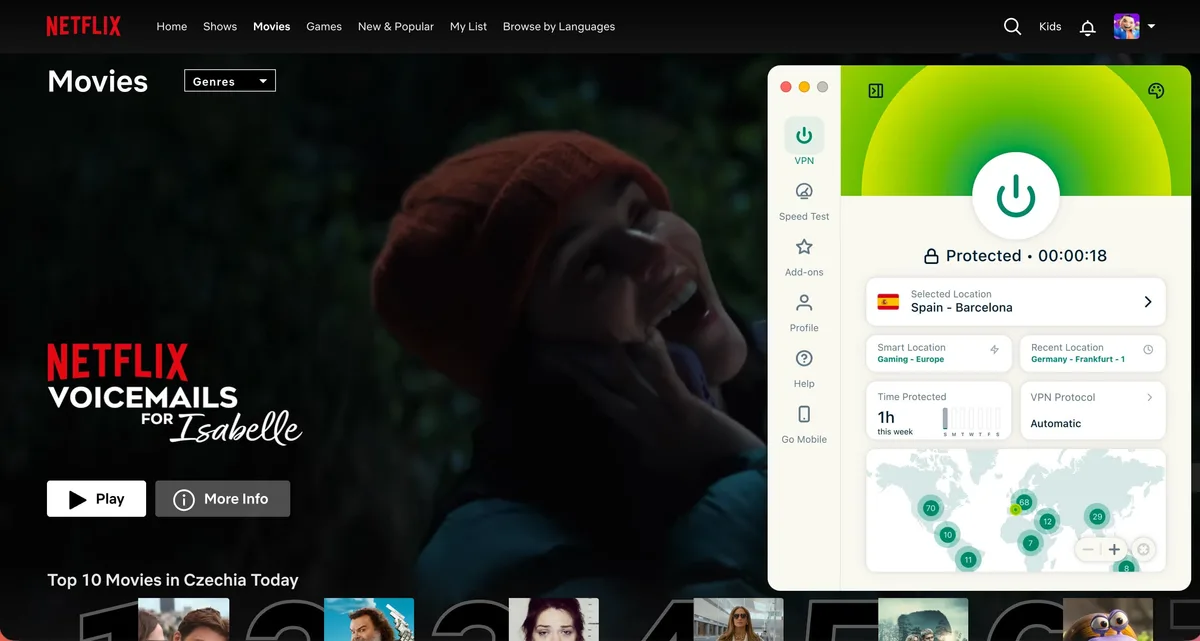The width and height of the screenshot is (1200, 641).
Task: Open the number 4 ranked movie thumbnail
Action: (738, 620)
